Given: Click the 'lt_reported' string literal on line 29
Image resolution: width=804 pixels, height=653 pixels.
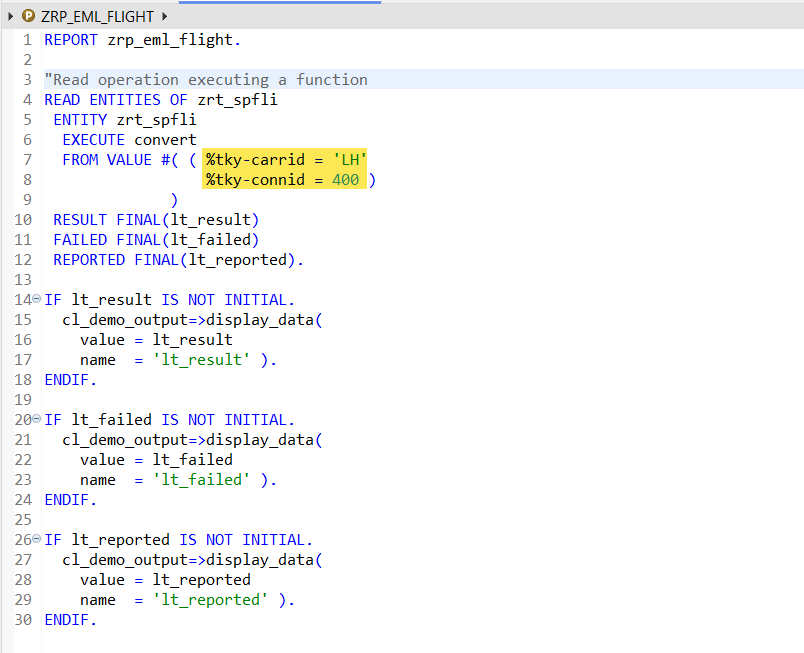Looking at the screenshot, I should coord(210,599).
